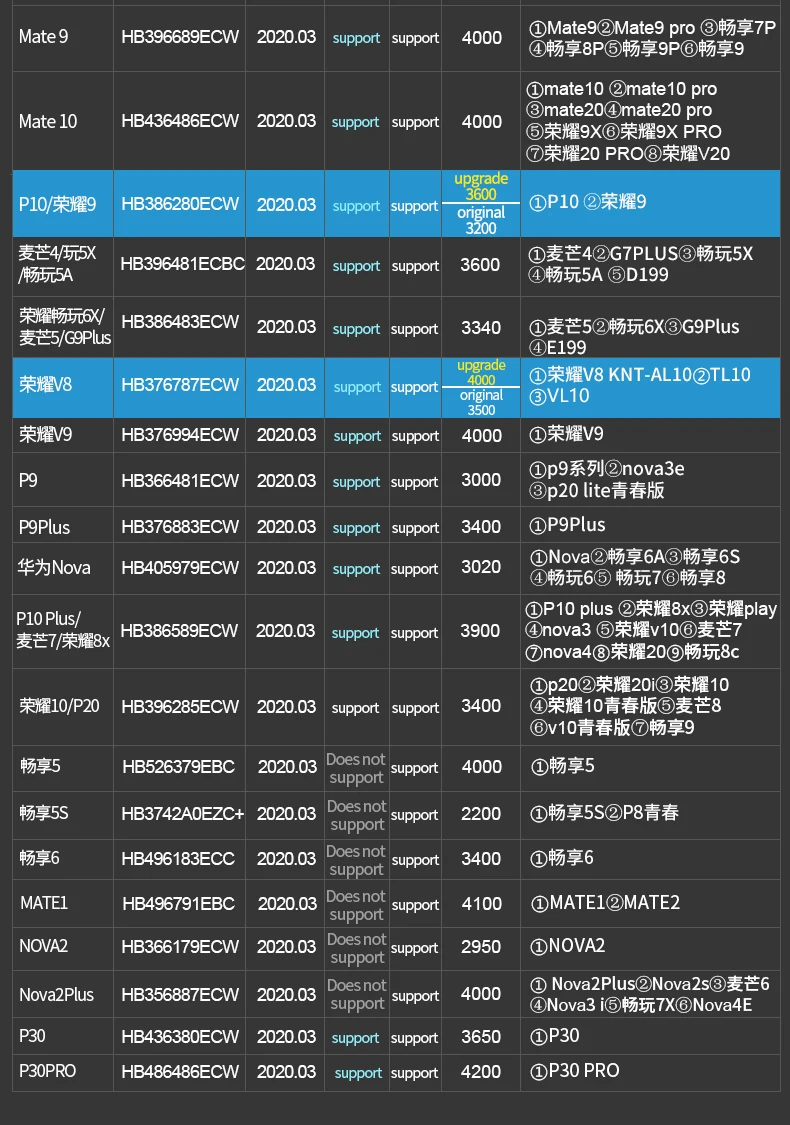Click battery code HB526379EBC
Image resolution: width=790 pixels, height=1125 pixels.
point(179,767)
